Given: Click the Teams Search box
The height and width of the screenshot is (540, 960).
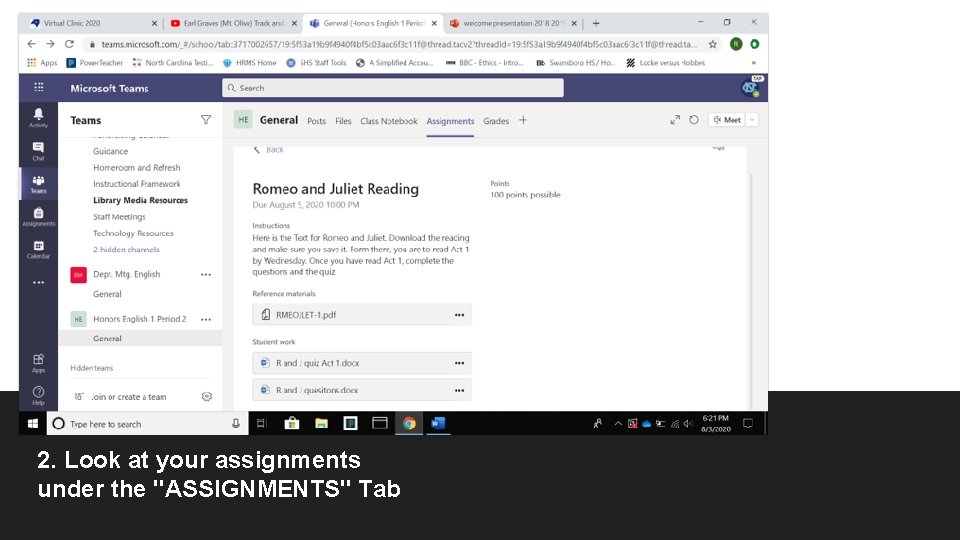Looking at the screenshot, I should point(392,88).
